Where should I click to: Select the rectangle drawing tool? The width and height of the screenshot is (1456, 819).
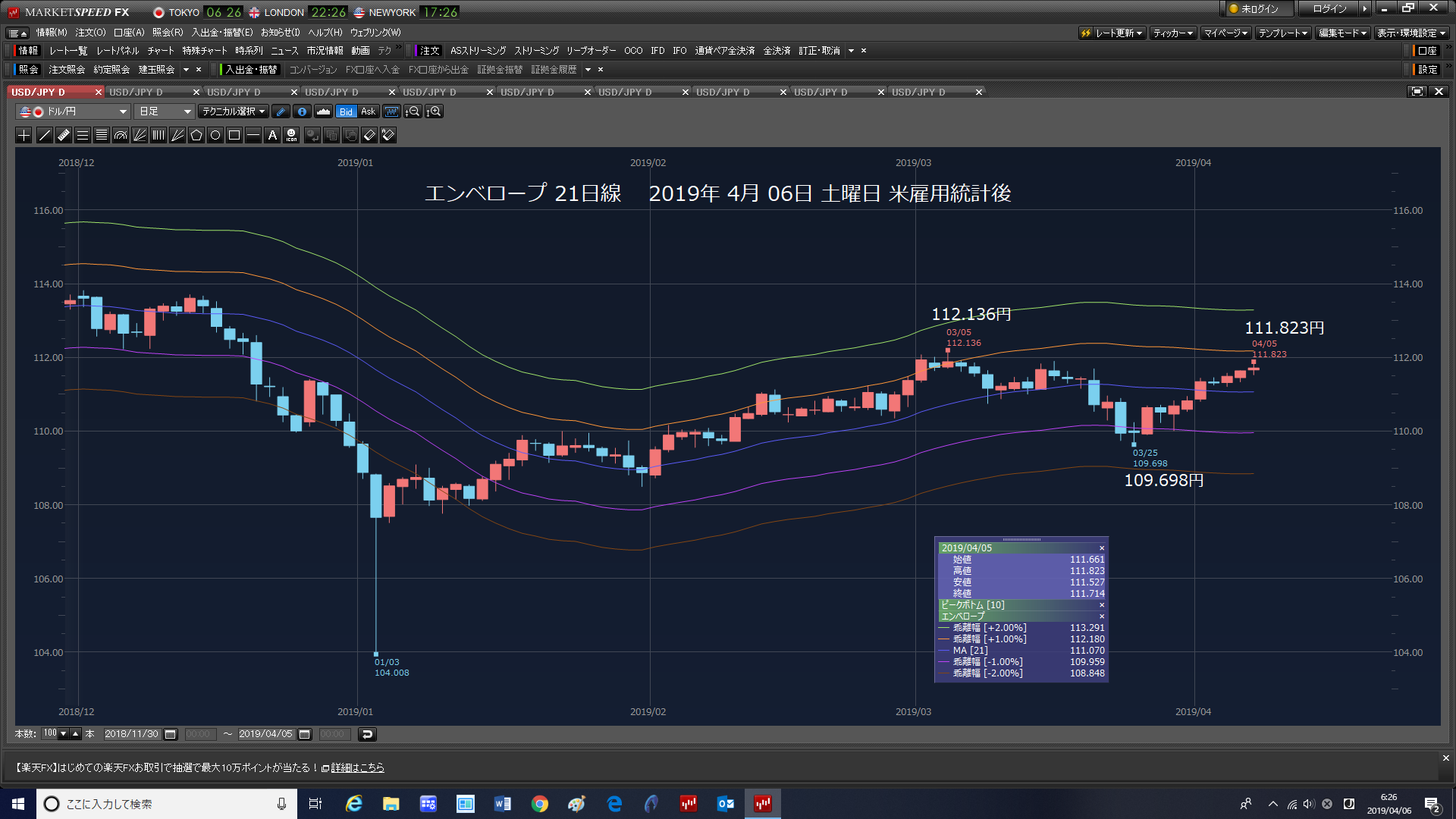pyautogui.click(x=234, y=135)
